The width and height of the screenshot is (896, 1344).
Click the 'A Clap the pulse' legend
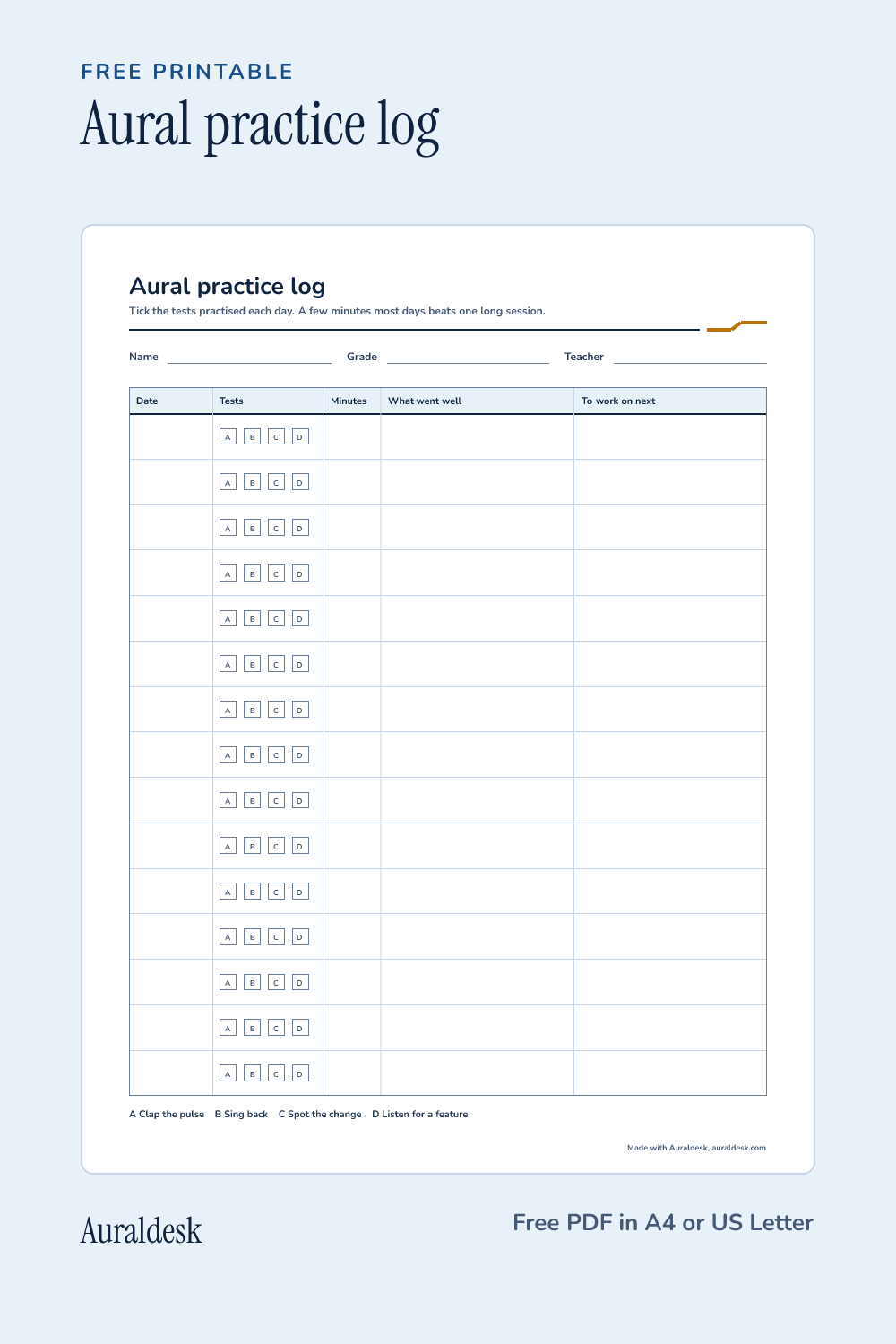click(x=167, y=1115)
